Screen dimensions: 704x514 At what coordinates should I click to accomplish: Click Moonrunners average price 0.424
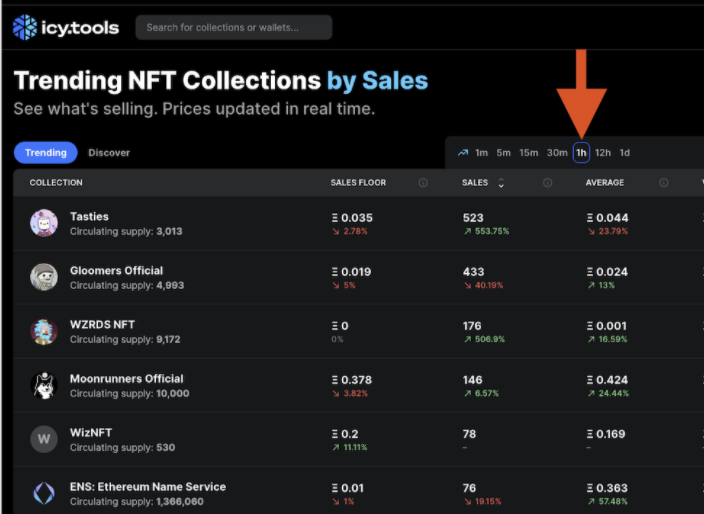(607, 380)
